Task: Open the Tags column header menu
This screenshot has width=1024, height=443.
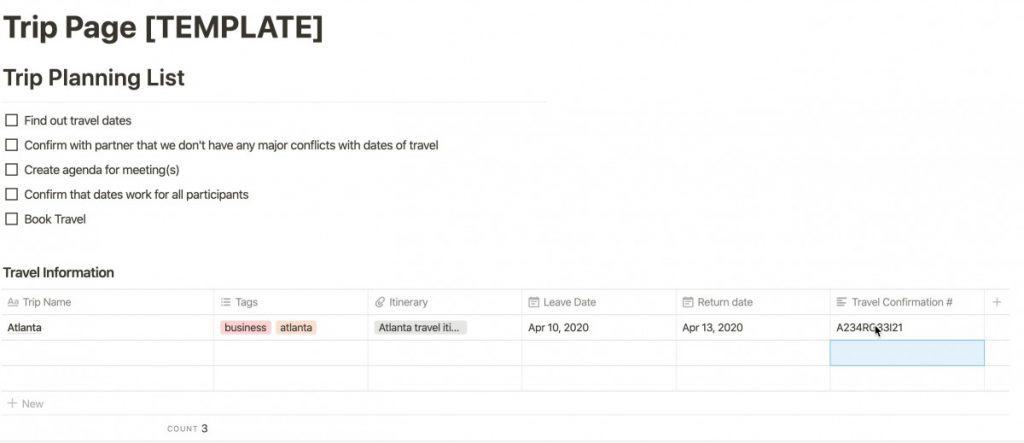Action: [291, 303]
